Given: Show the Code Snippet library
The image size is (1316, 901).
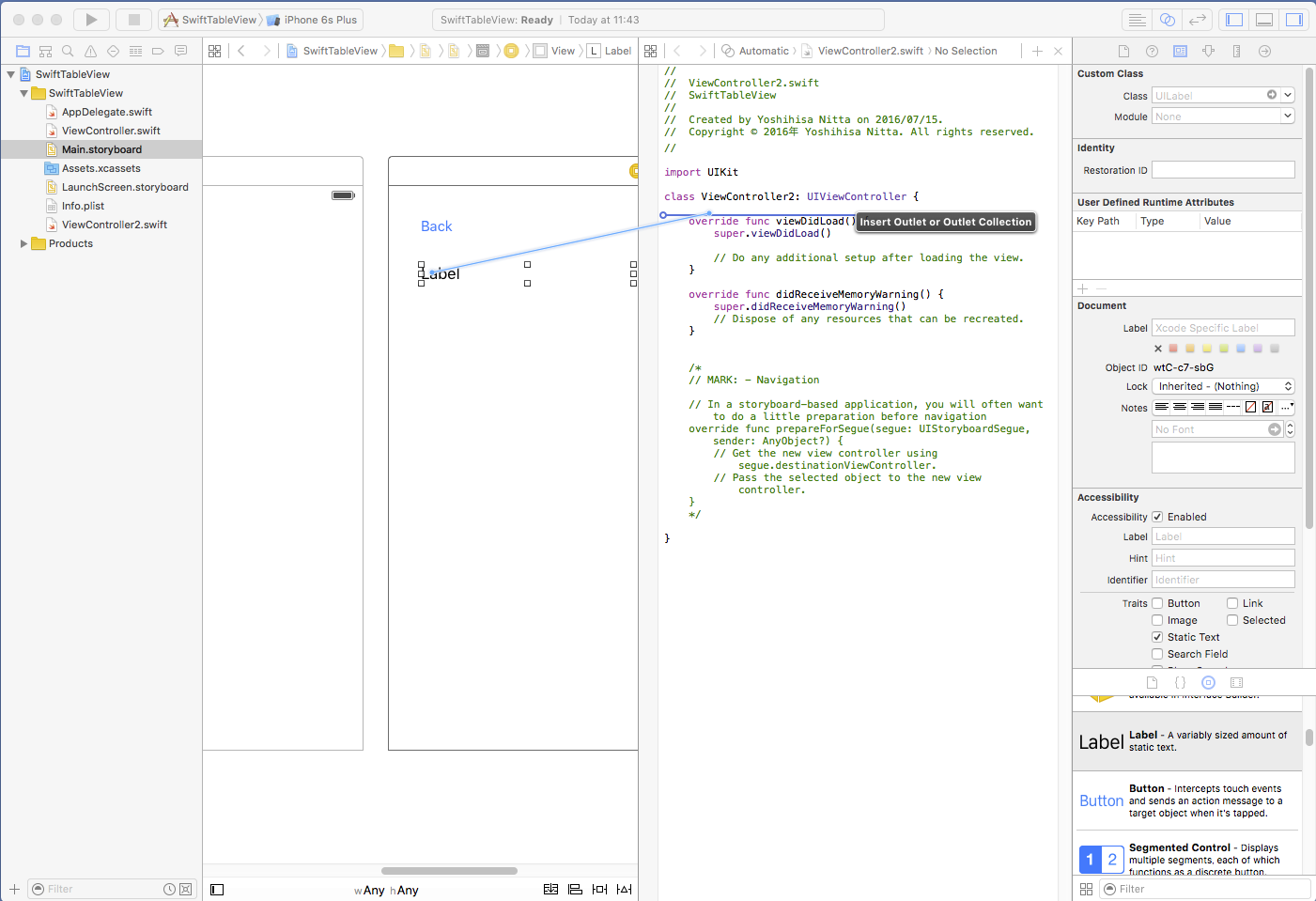Looking at the screenshot, I should pyautogui.click(x=1180, y=683).
